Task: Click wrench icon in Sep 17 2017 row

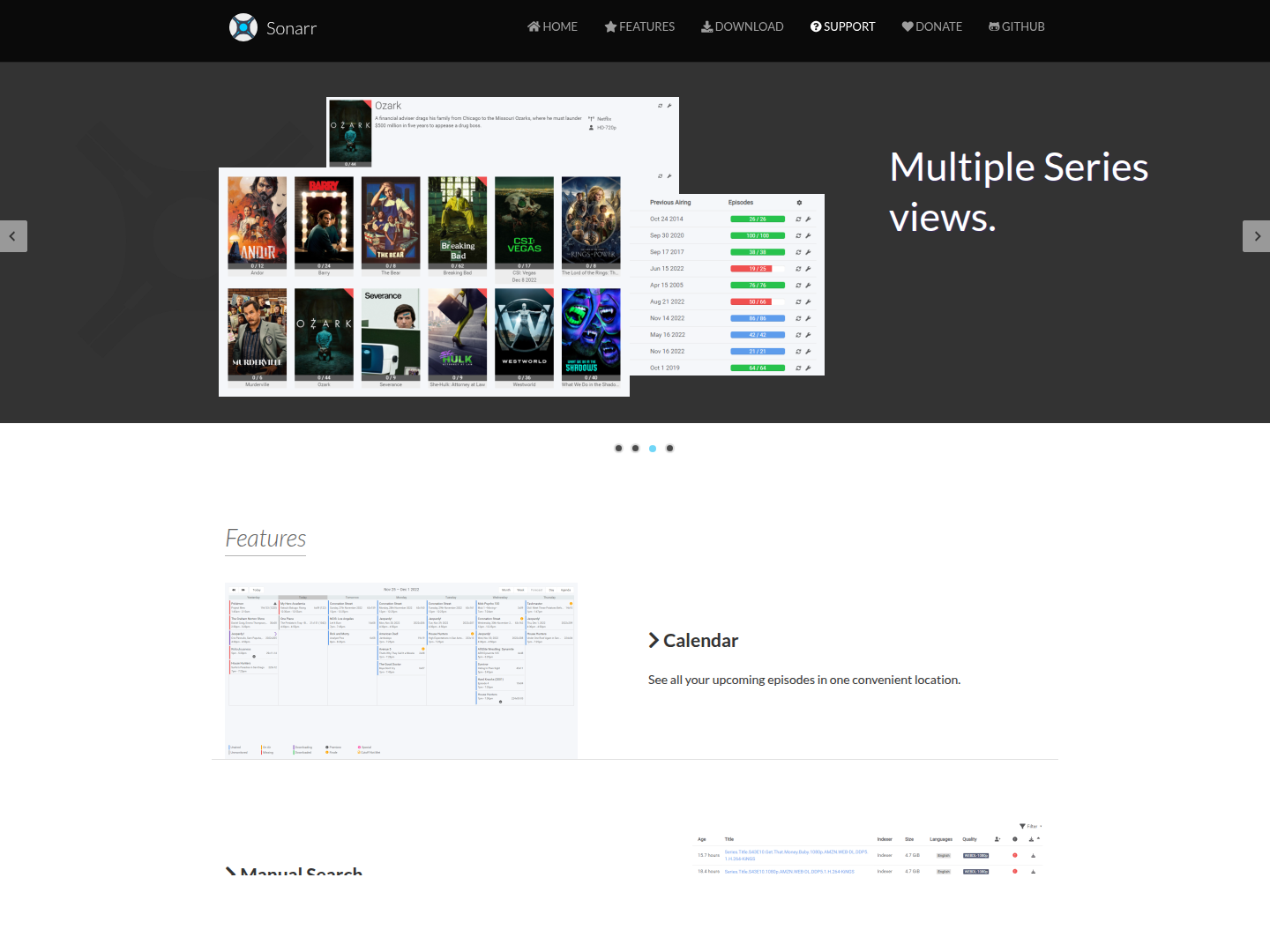Action: [x=808, y=252]
